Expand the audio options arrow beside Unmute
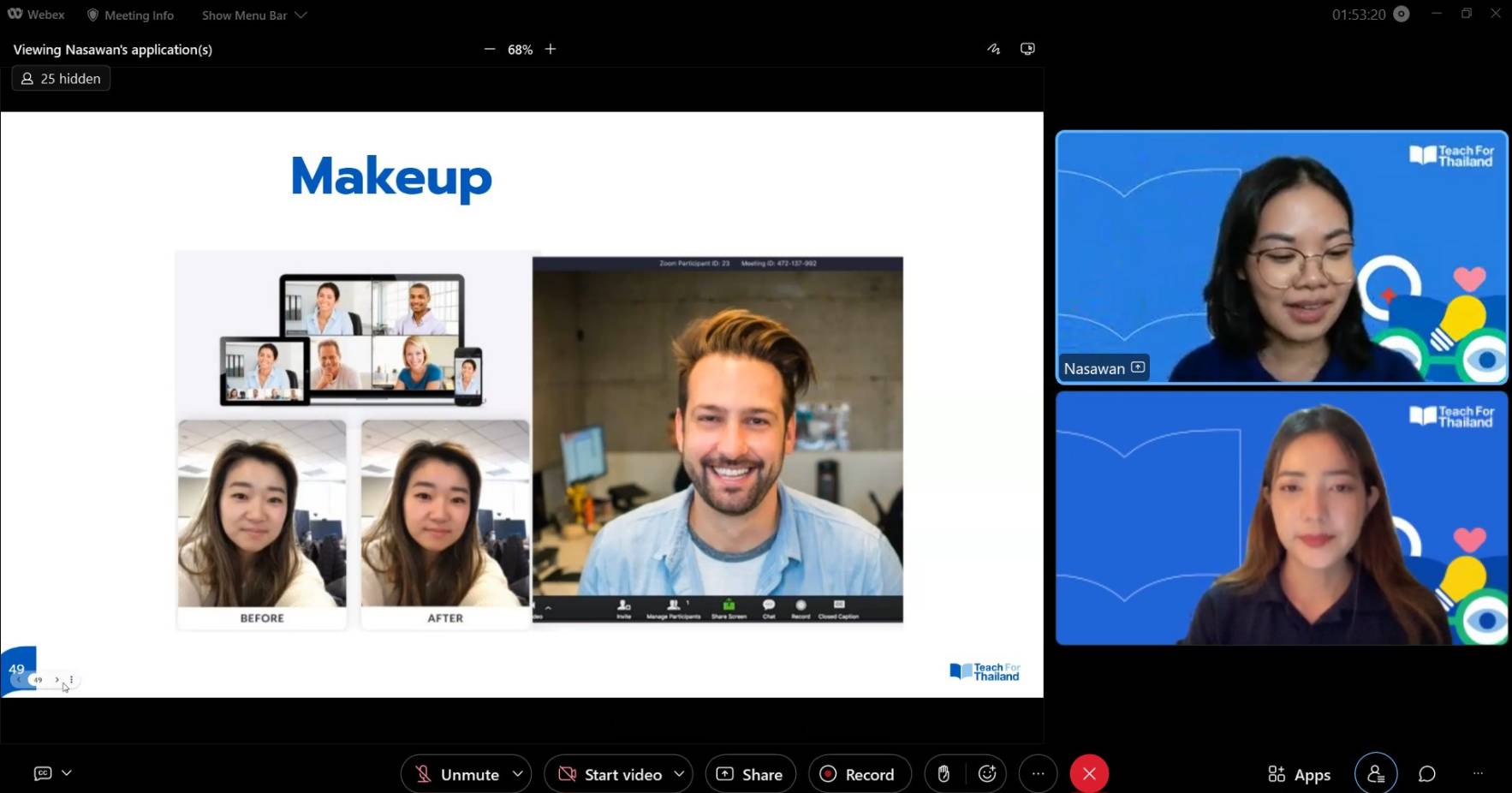The height and width of the screenshot is (793, 1512). click(518, 774)
